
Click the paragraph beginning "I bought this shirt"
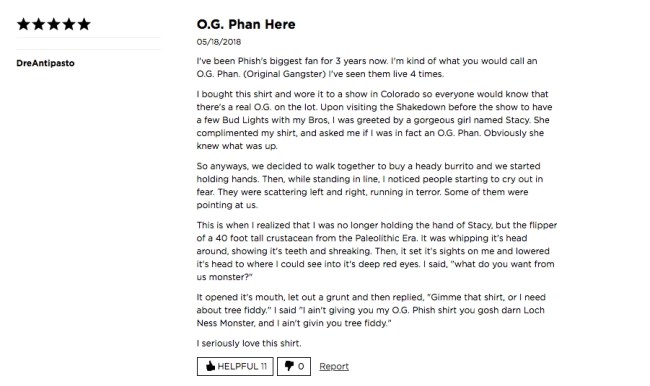(374, 120)
